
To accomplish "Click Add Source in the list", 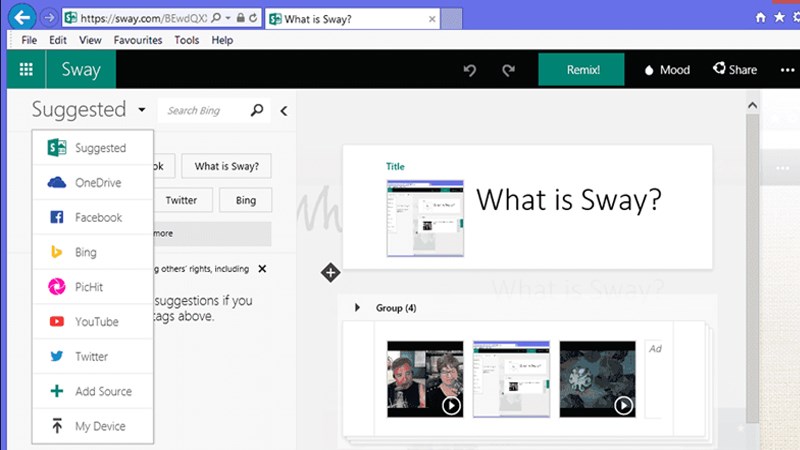I will click(x=93, y=391).
